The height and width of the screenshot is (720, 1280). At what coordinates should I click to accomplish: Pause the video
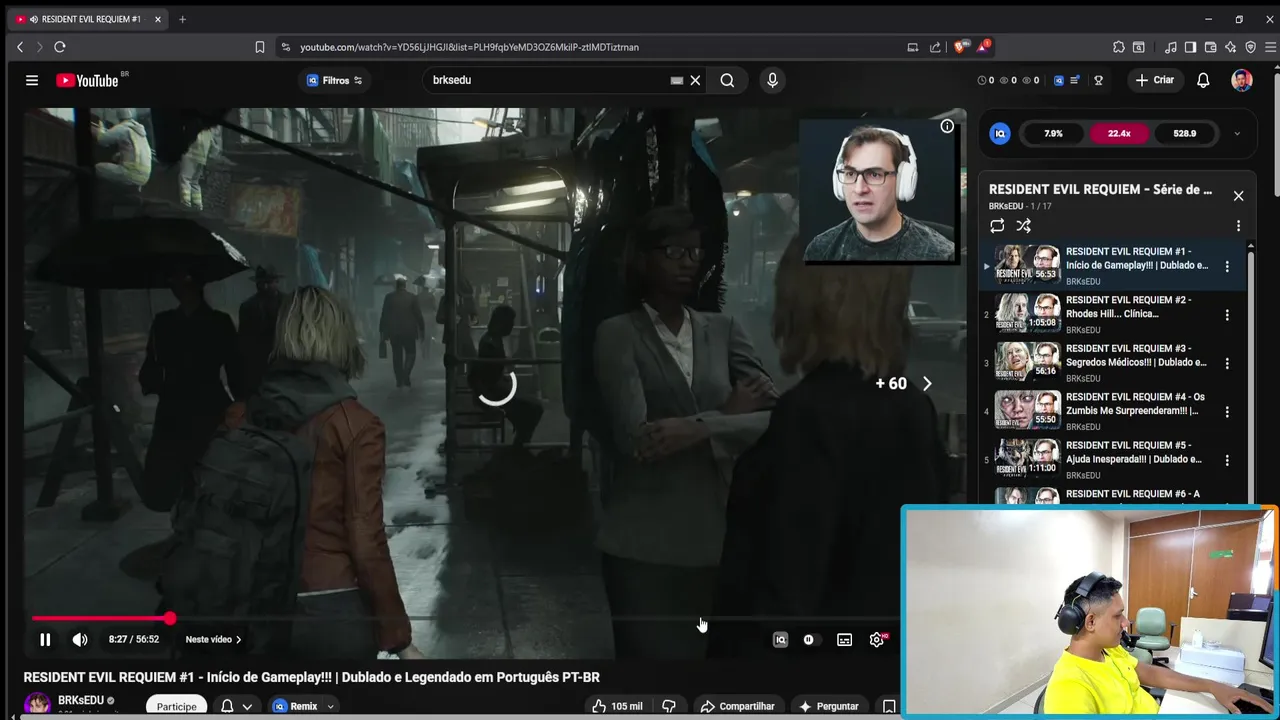45,639
